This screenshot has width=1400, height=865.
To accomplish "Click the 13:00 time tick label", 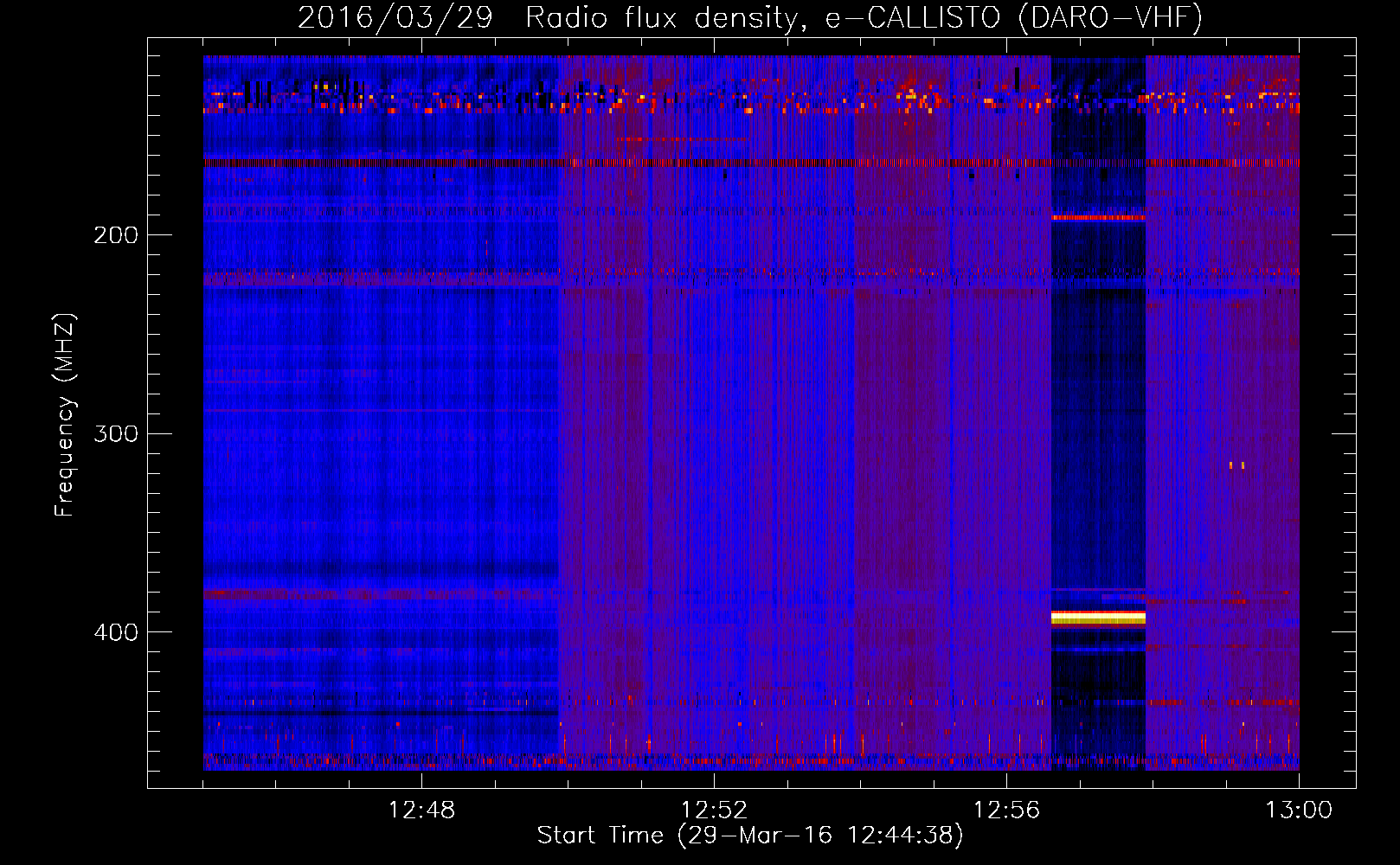I will pos(1299,810).
